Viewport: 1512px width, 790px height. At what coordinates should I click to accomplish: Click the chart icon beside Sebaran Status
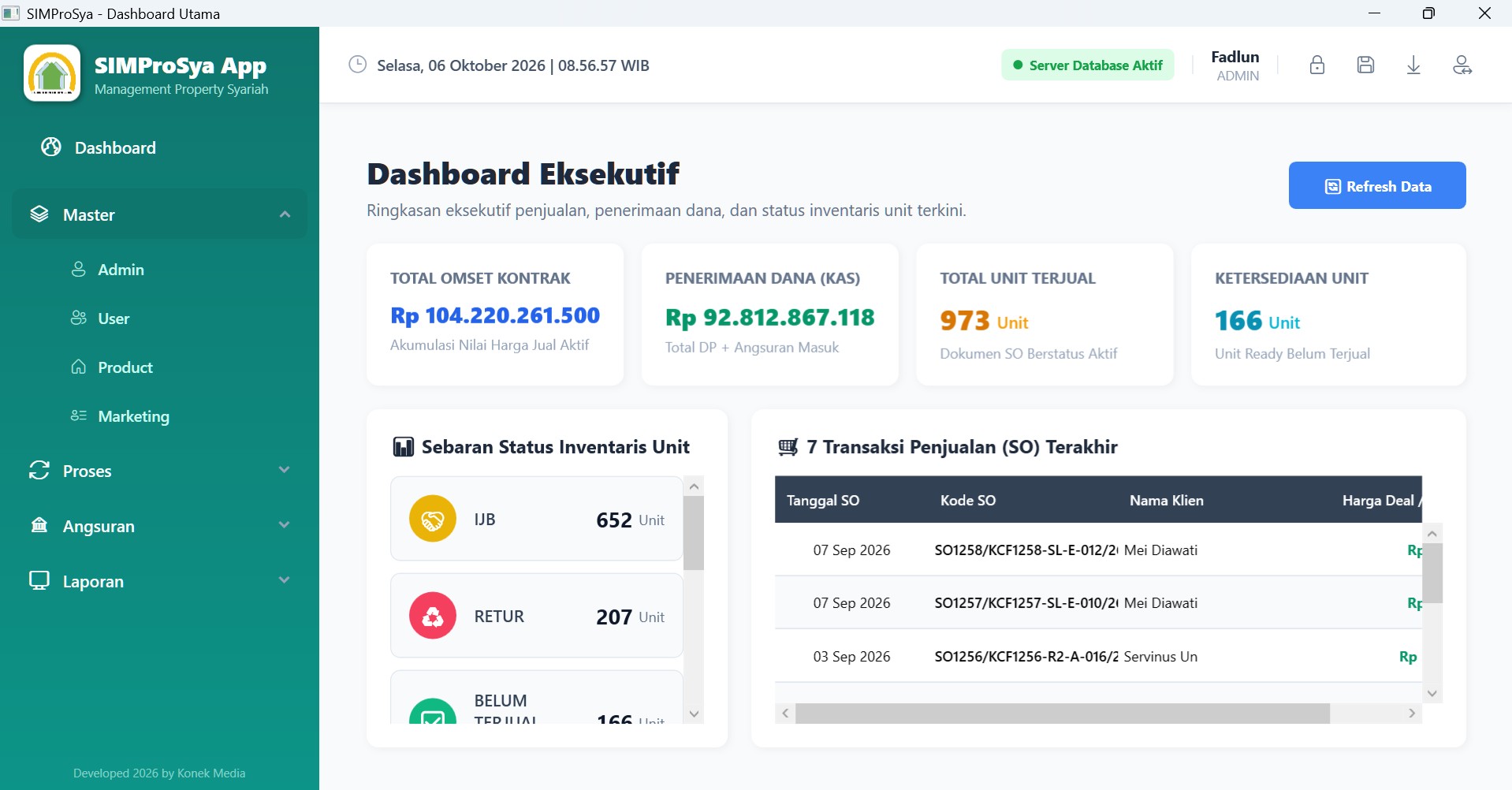click(x=403, y=447)
